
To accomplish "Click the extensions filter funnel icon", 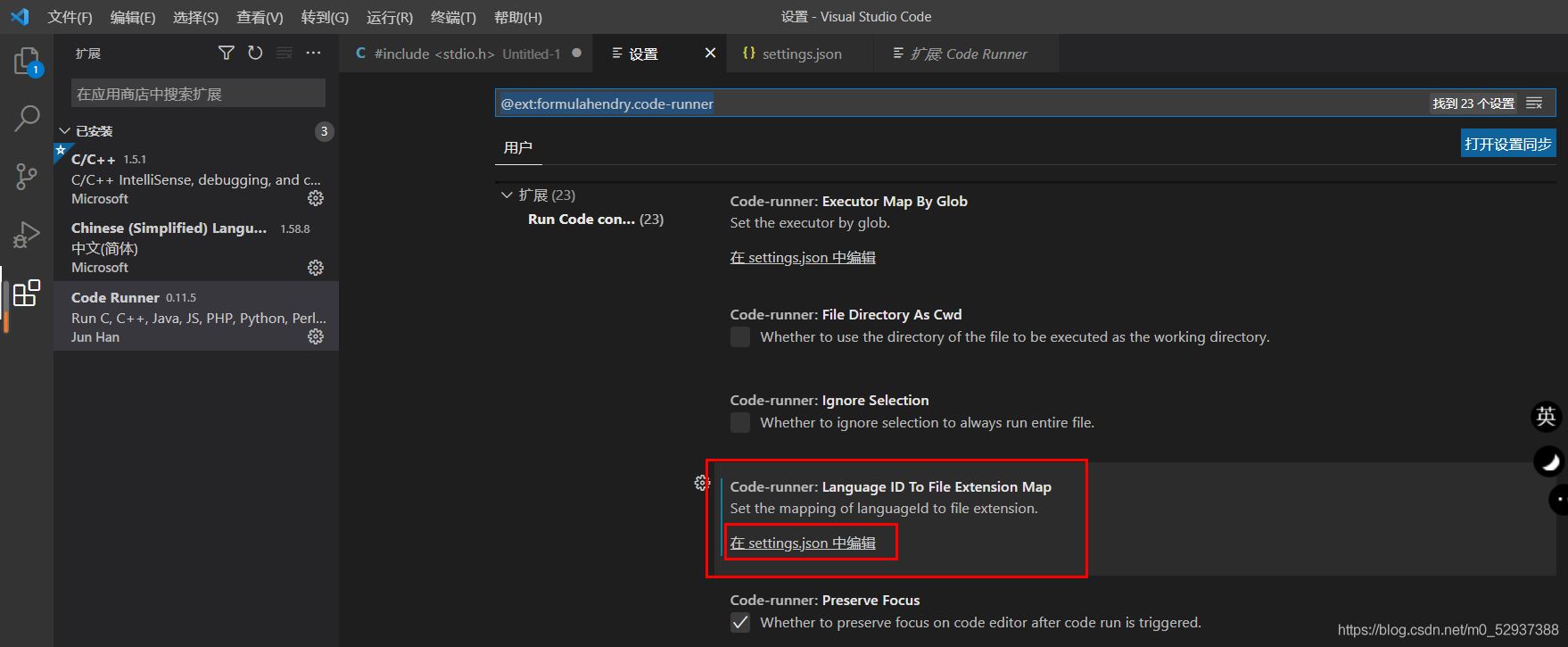I will click(227, 54).
